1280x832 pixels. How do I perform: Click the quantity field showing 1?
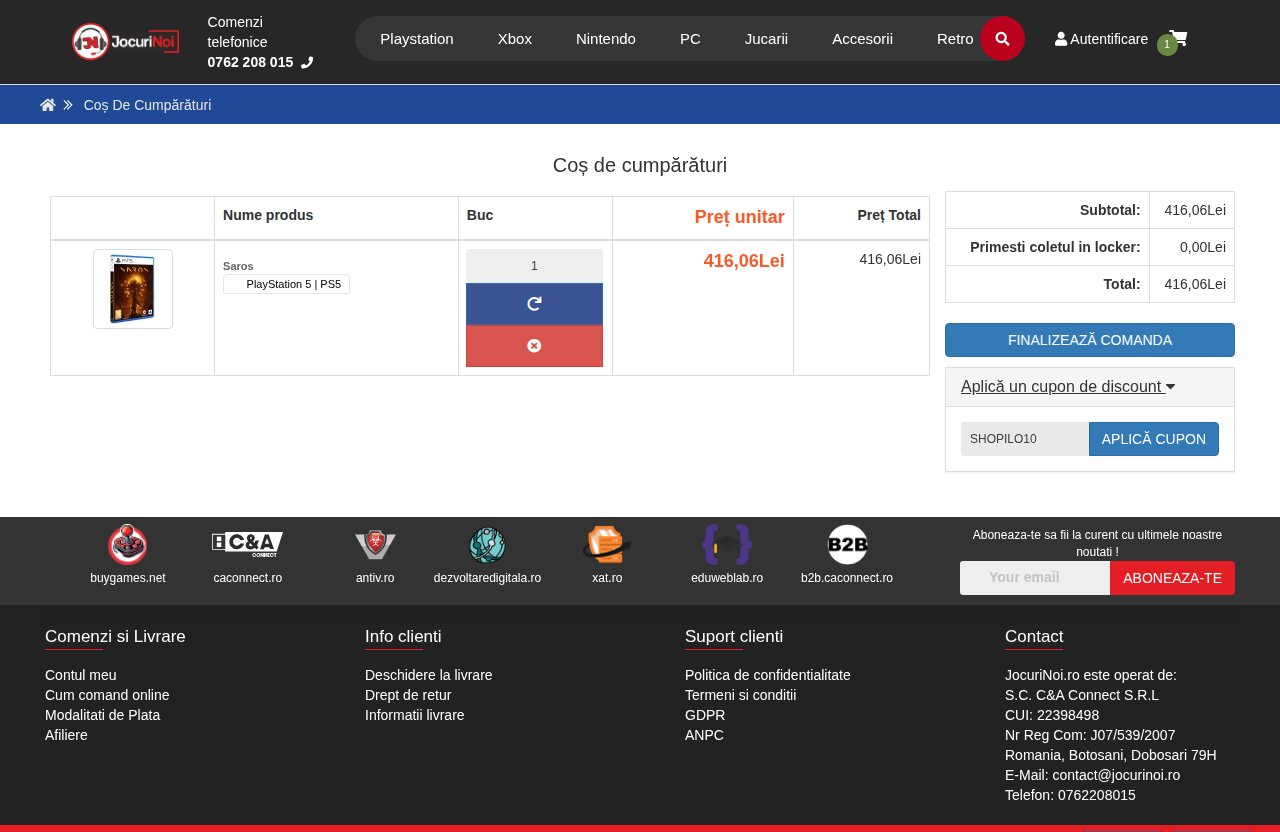pos(534,266)
